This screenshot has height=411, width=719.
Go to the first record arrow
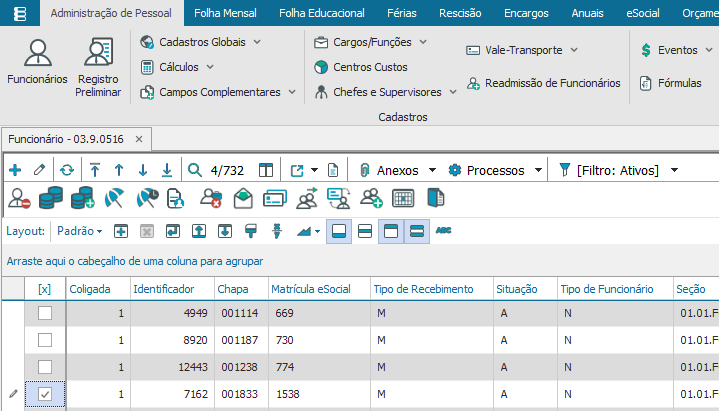pyautogui.click(x=95, y=170)
